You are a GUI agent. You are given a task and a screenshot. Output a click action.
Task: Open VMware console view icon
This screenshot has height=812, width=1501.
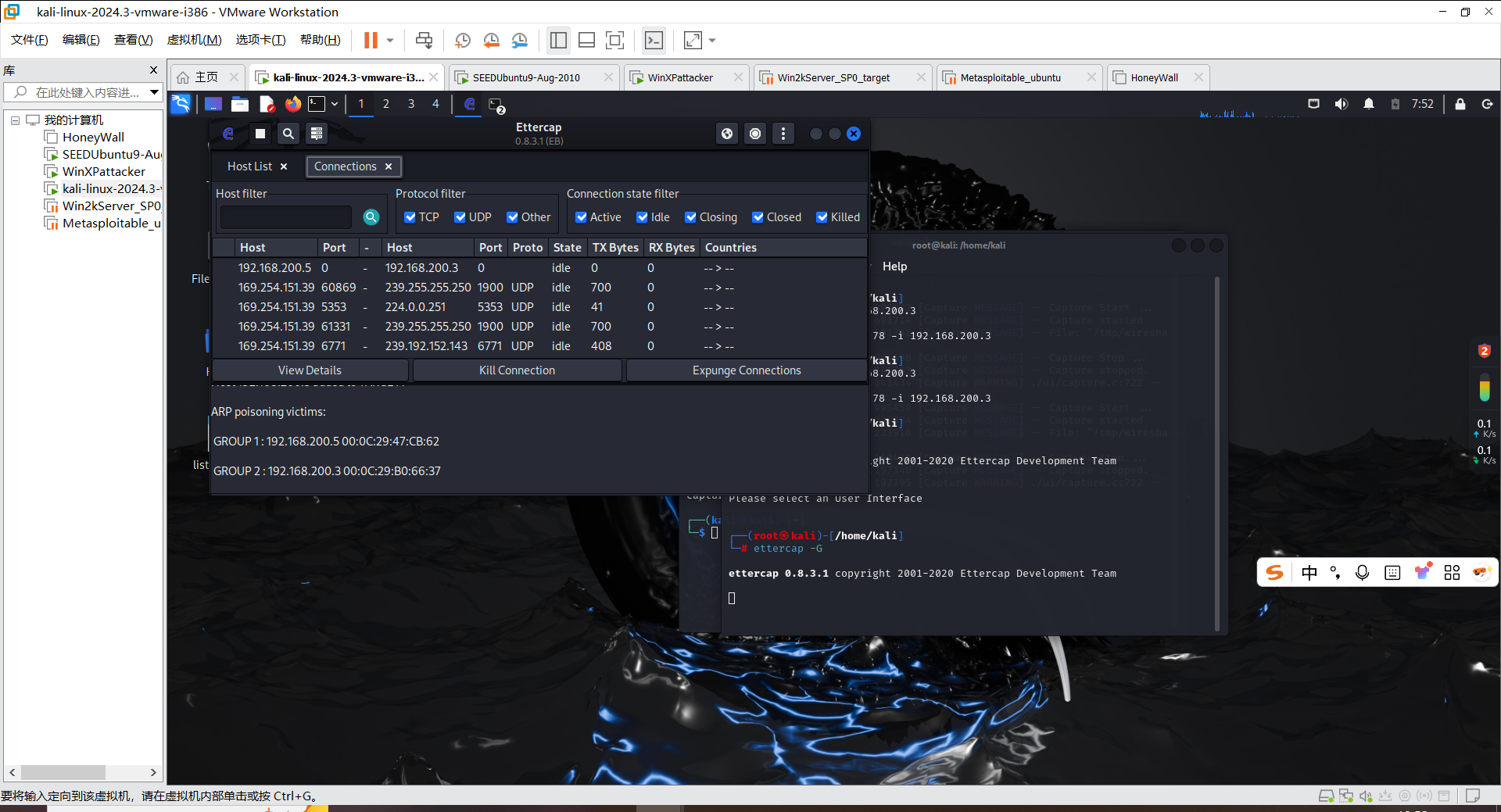(x=654, y=41)
